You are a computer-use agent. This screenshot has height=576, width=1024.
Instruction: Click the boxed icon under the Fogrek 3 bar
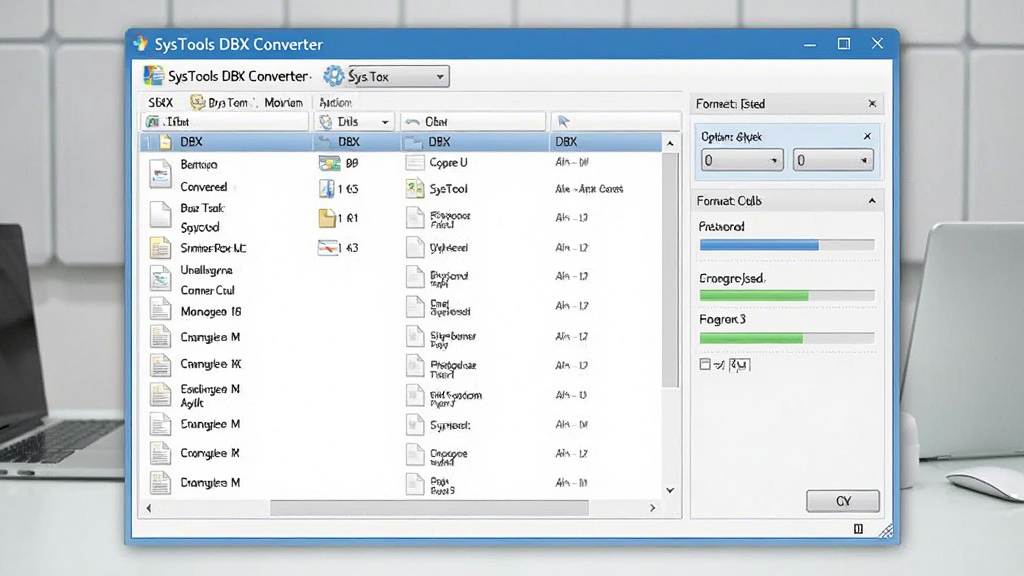click(739, 364)
